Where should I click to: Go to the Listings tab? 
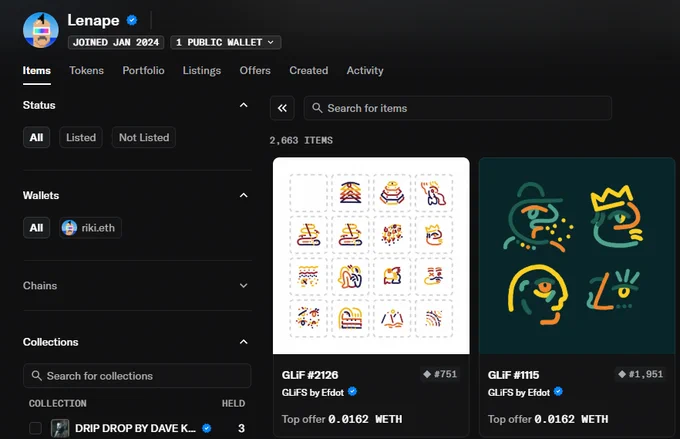click(x=202, y=71)
